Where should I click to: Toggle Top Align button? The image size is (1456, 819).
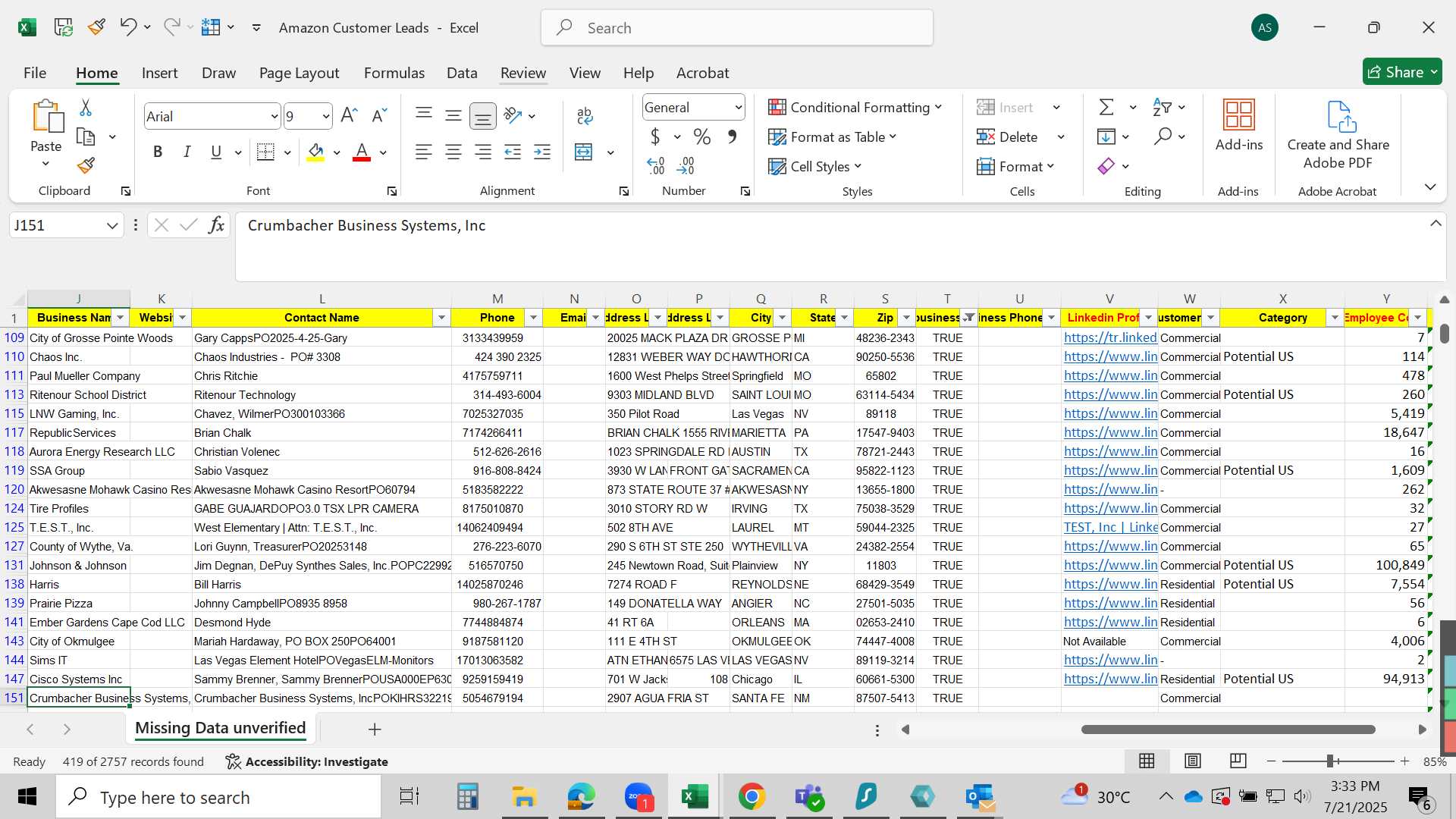pos(424,115)
